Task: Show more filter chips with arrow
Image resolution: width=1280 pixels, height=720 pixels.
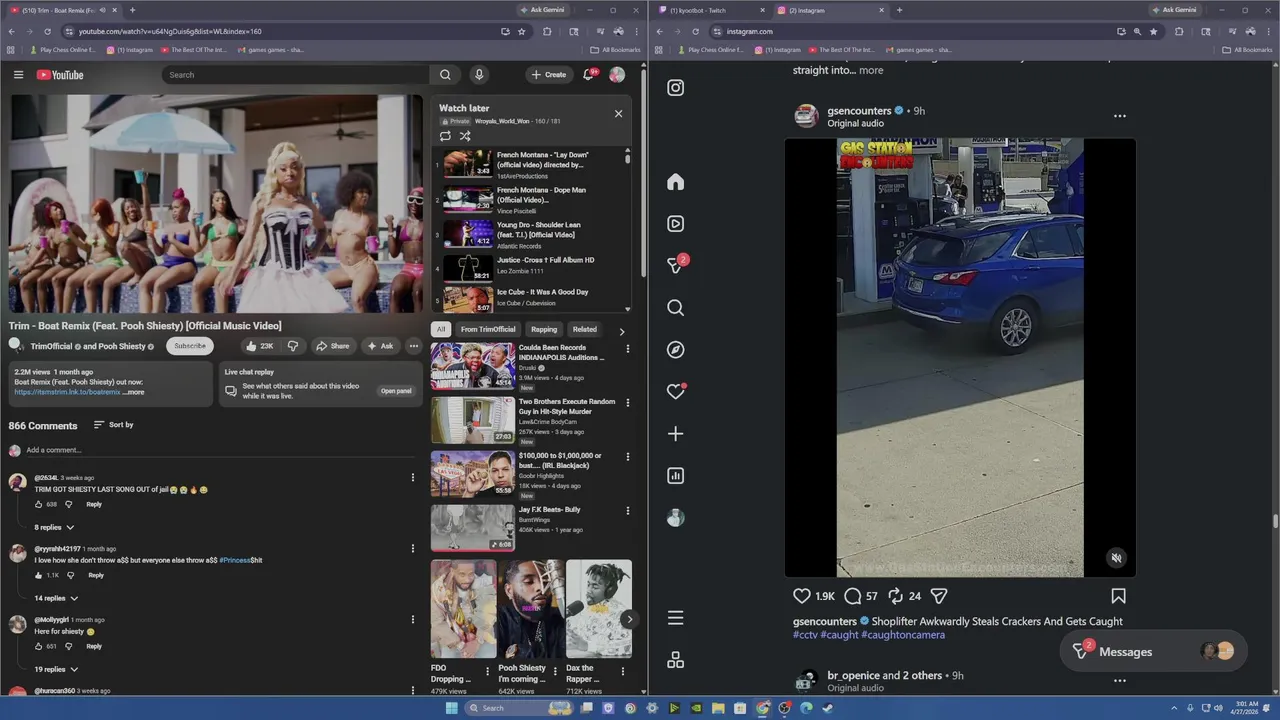Action: pyautogui.click(x=622, y=331)
